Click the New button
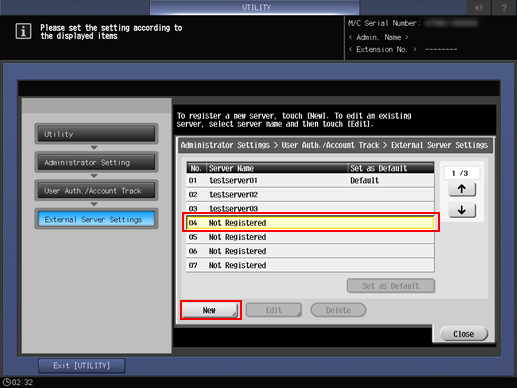Image resolution: width=517 pixels, height=388 pixels. (210, 310)
